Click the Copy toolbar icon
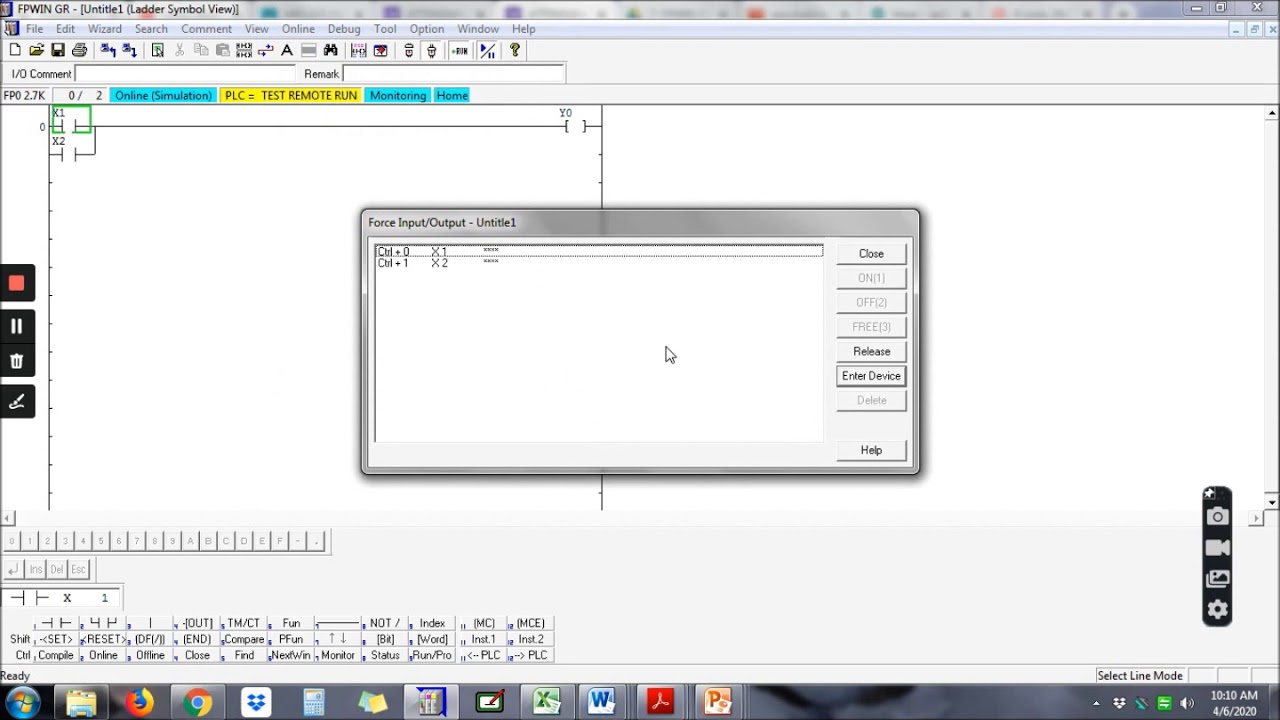 pos(201,50)
